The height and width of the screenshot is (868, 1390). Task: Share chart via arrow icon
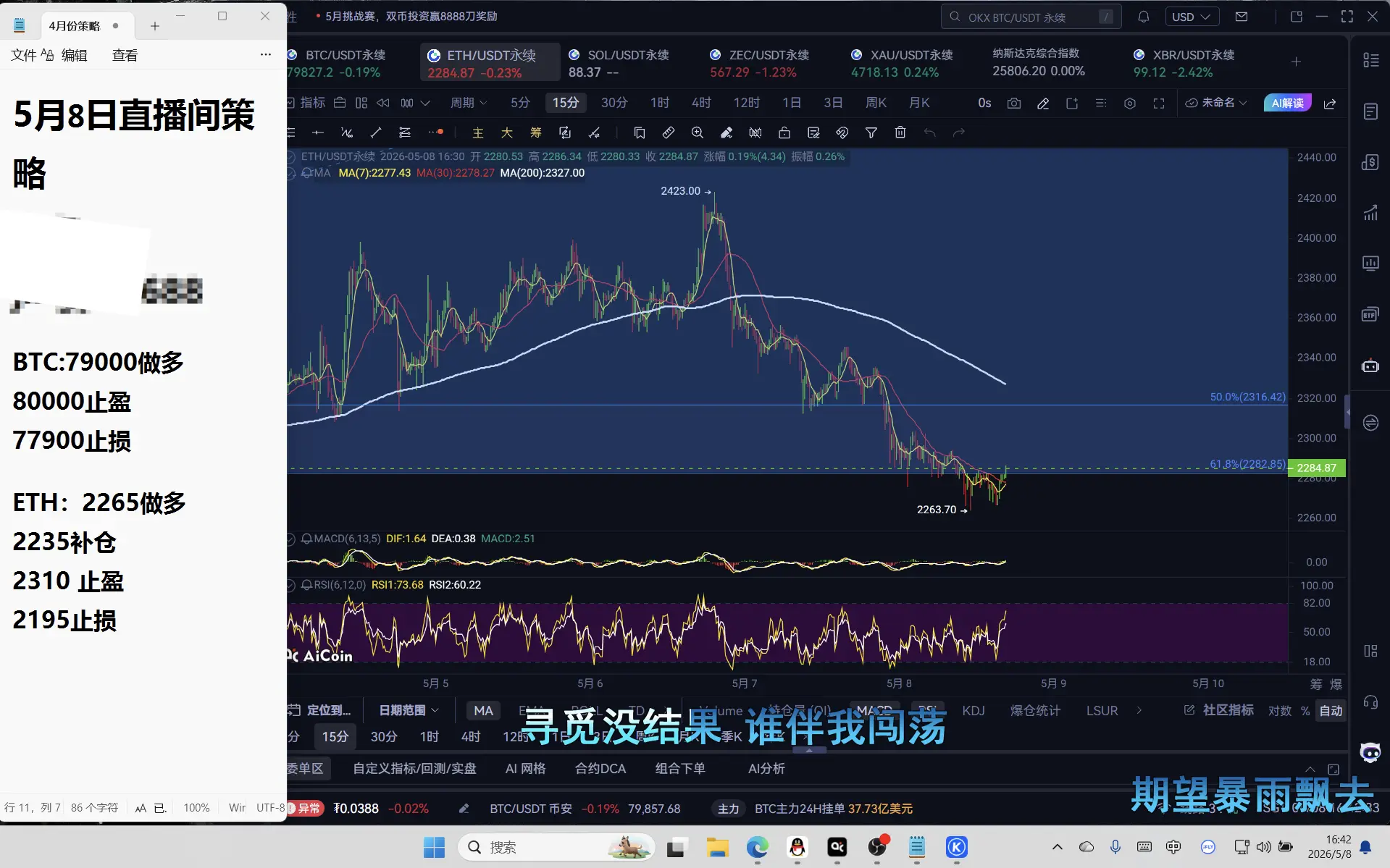(1330, 104)
